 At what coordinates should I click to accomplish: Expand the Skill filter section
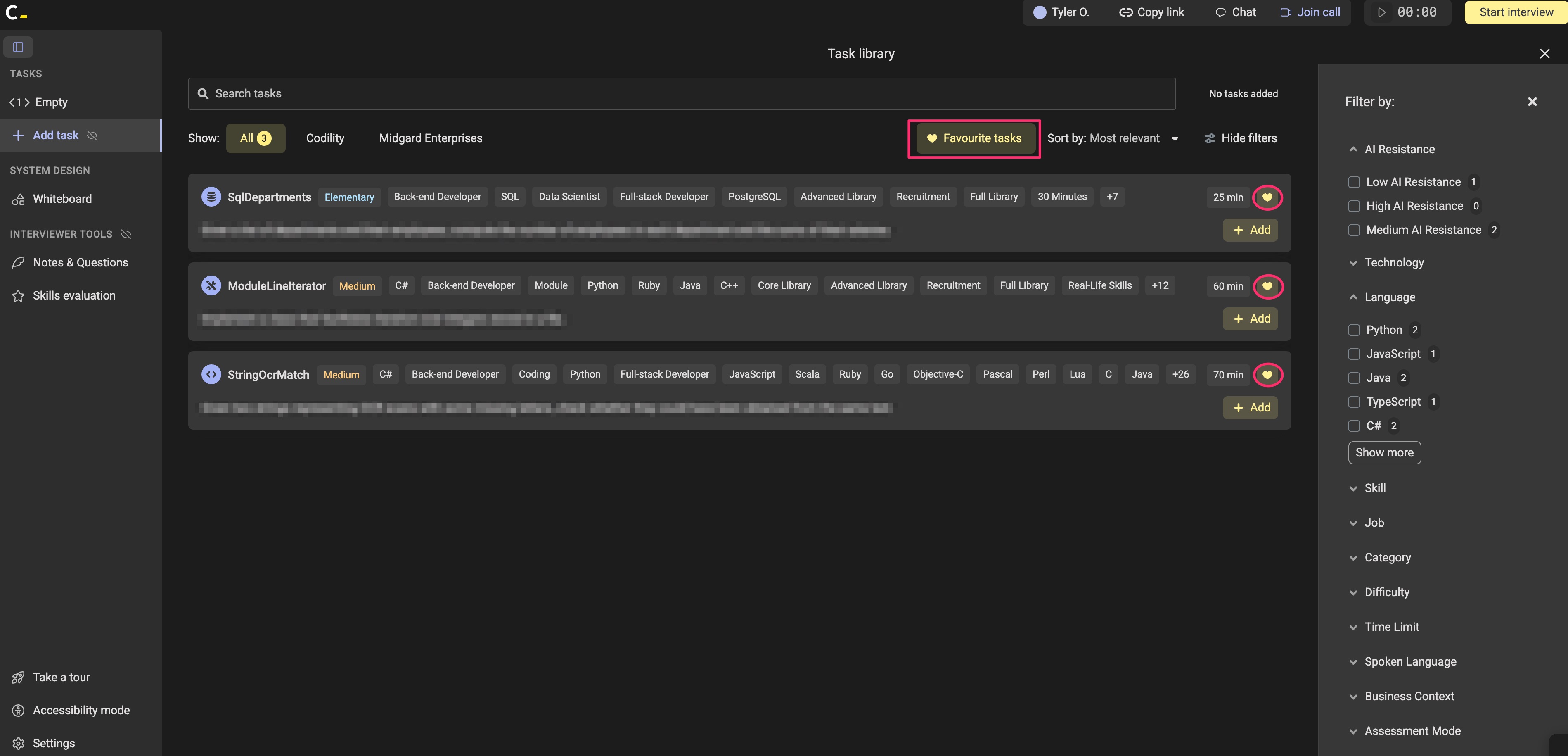tap(1367, 488)
